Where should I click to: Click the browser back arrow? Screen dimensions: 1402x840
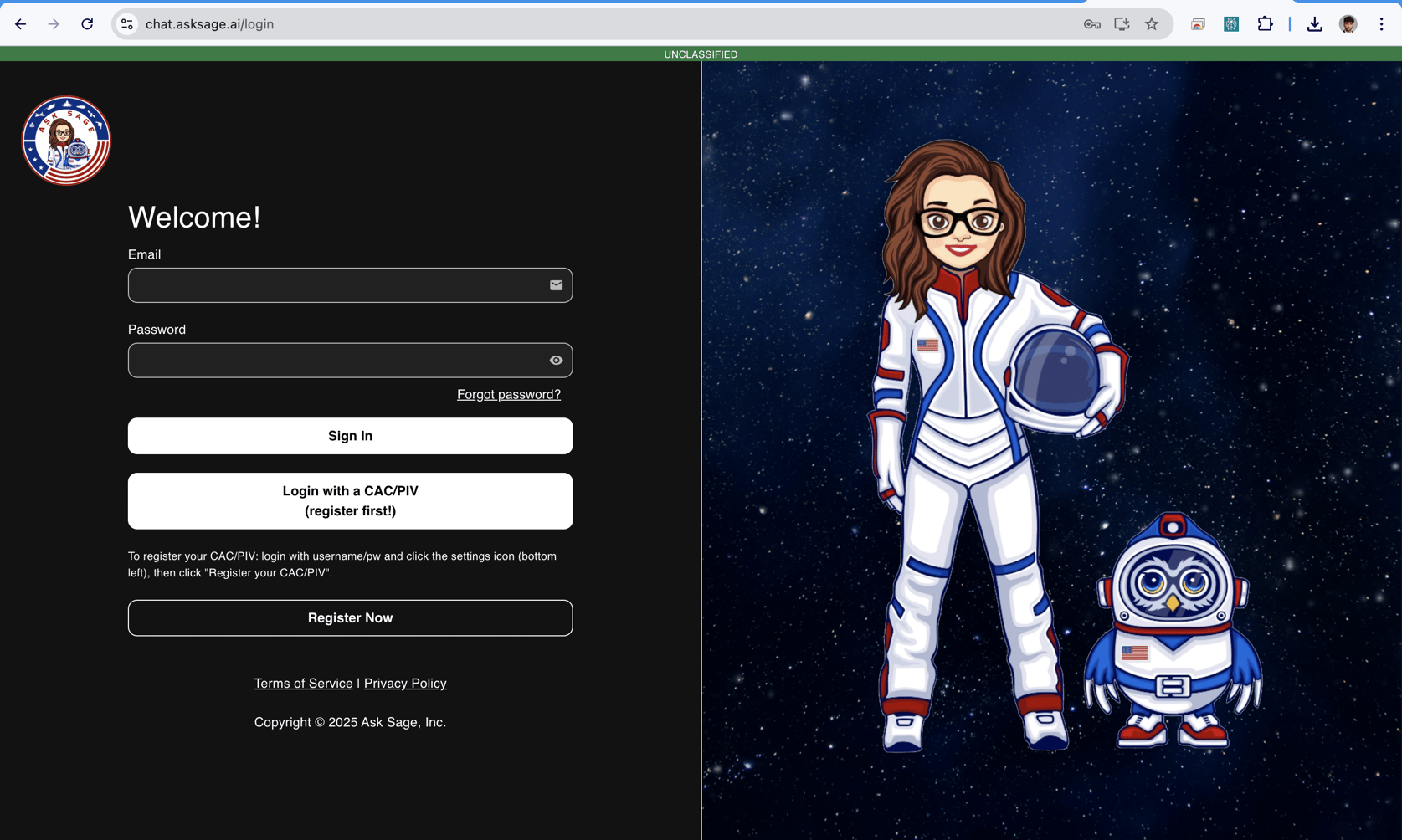pos(20,24)
